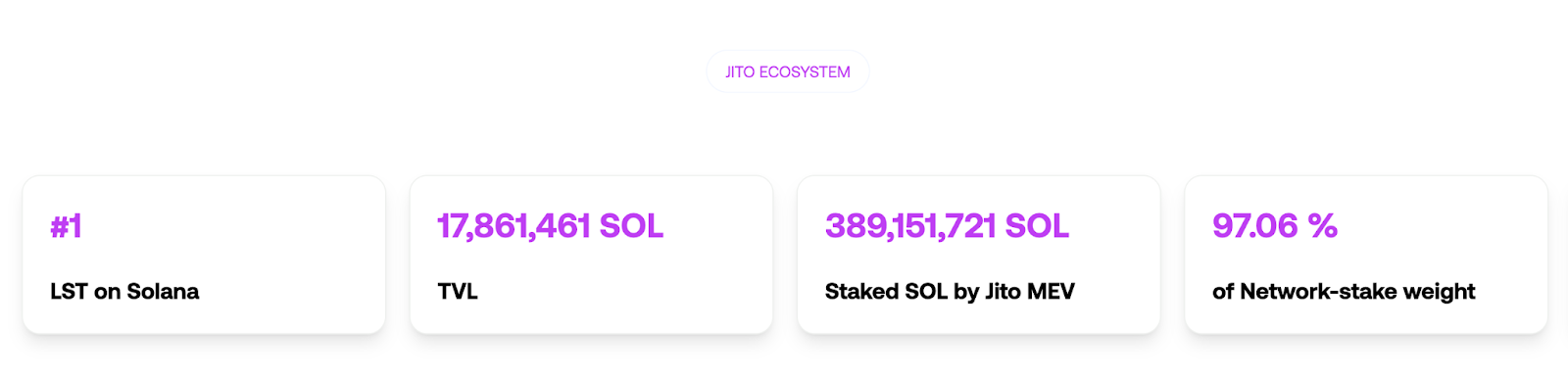Click the JITO ECOSYSTEM pill badge
Viewport: 1568px width, 375px height.
(788, 71)
